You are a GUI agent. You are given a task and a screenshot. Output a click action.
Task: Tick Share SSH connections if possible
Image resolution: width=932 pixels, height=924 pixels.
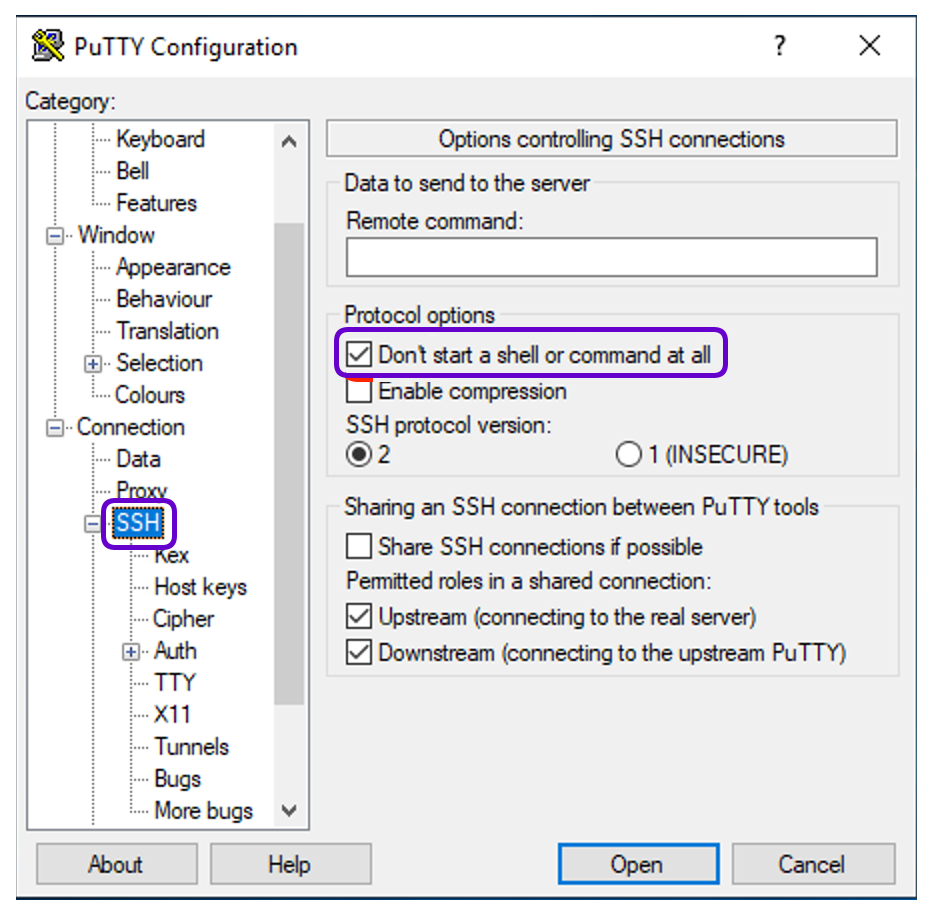pyautogui.click(x=358, y=547)
